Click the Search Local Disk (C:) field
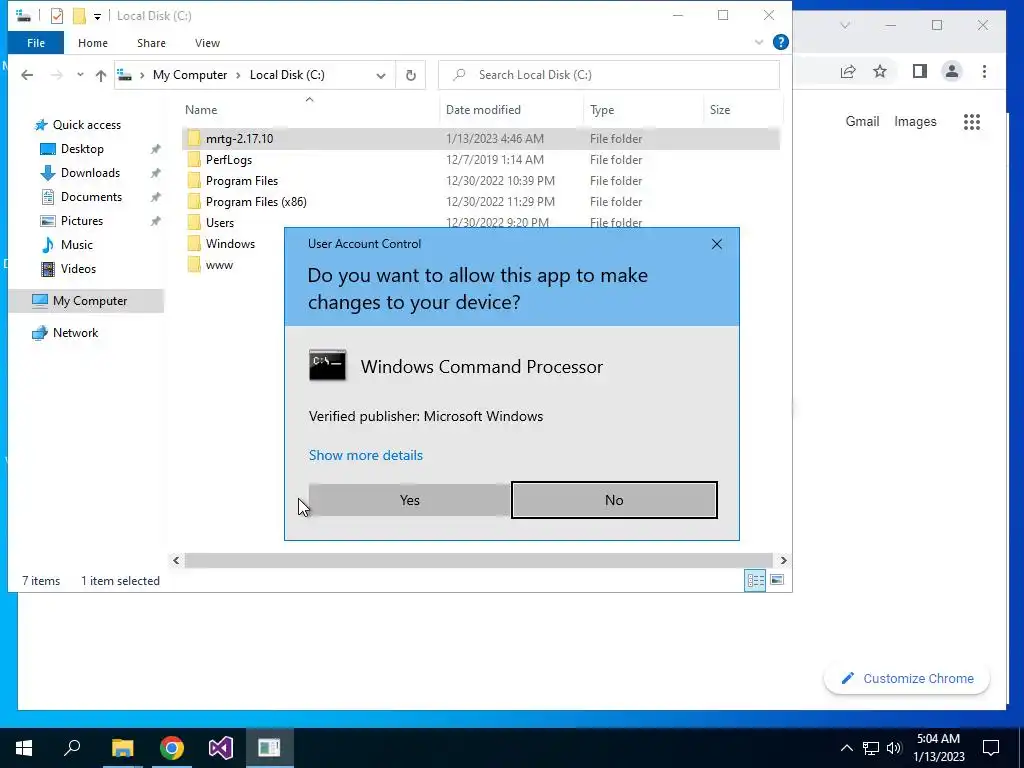Screen dimensions: 1024x768 coord(609,75)
